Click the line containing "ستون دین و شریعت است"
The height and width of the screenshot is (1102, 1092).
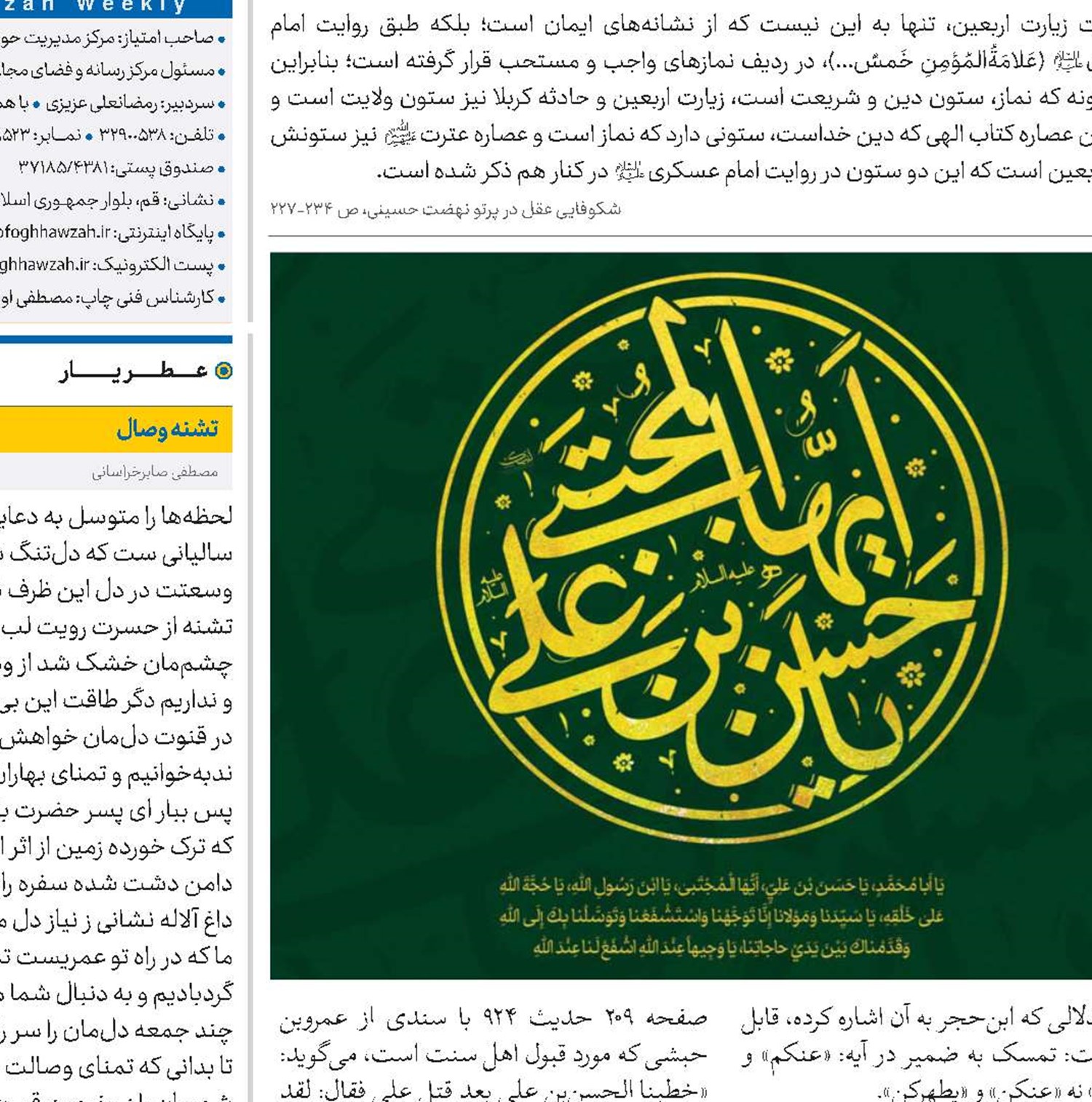[x=681, y=99]
